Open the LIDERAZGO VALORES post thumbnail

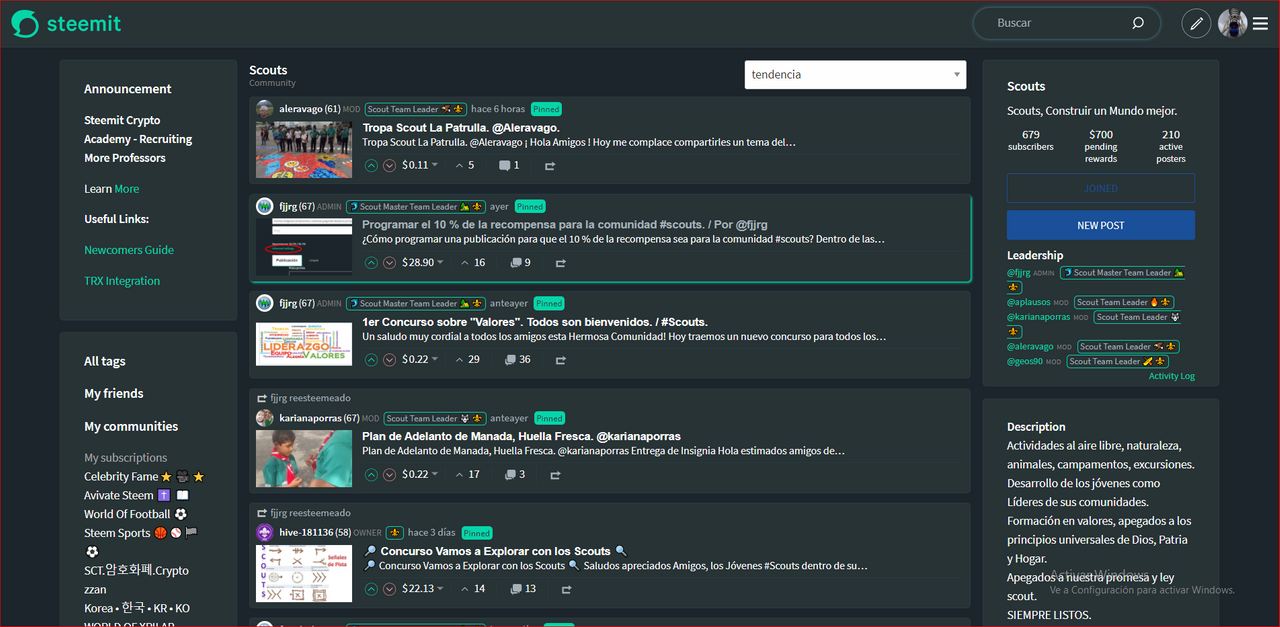(304, 343)
